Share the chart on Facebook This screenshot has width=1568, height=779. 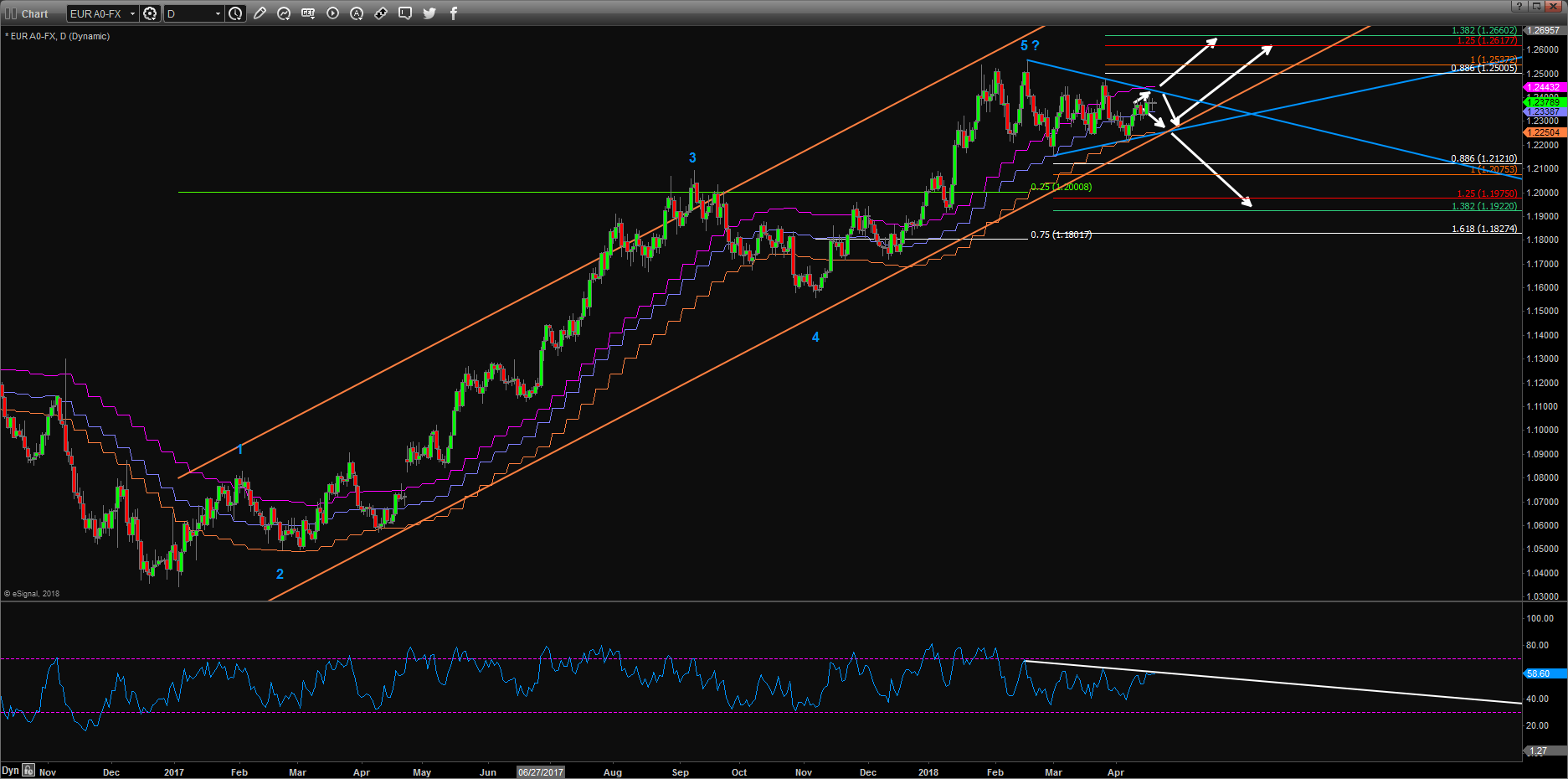pyautogui.click(x=454, y=13)
